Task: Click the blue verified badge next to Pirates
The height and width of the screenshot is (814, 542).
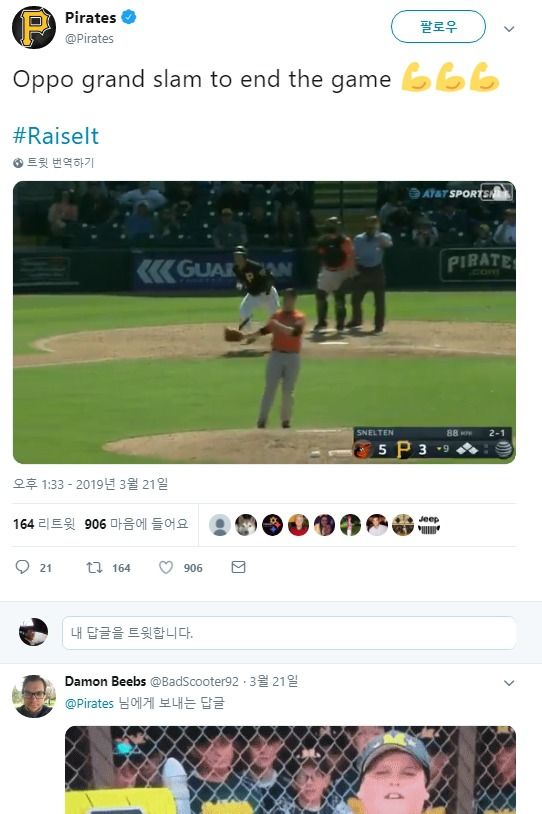Action: pos(129,17)
